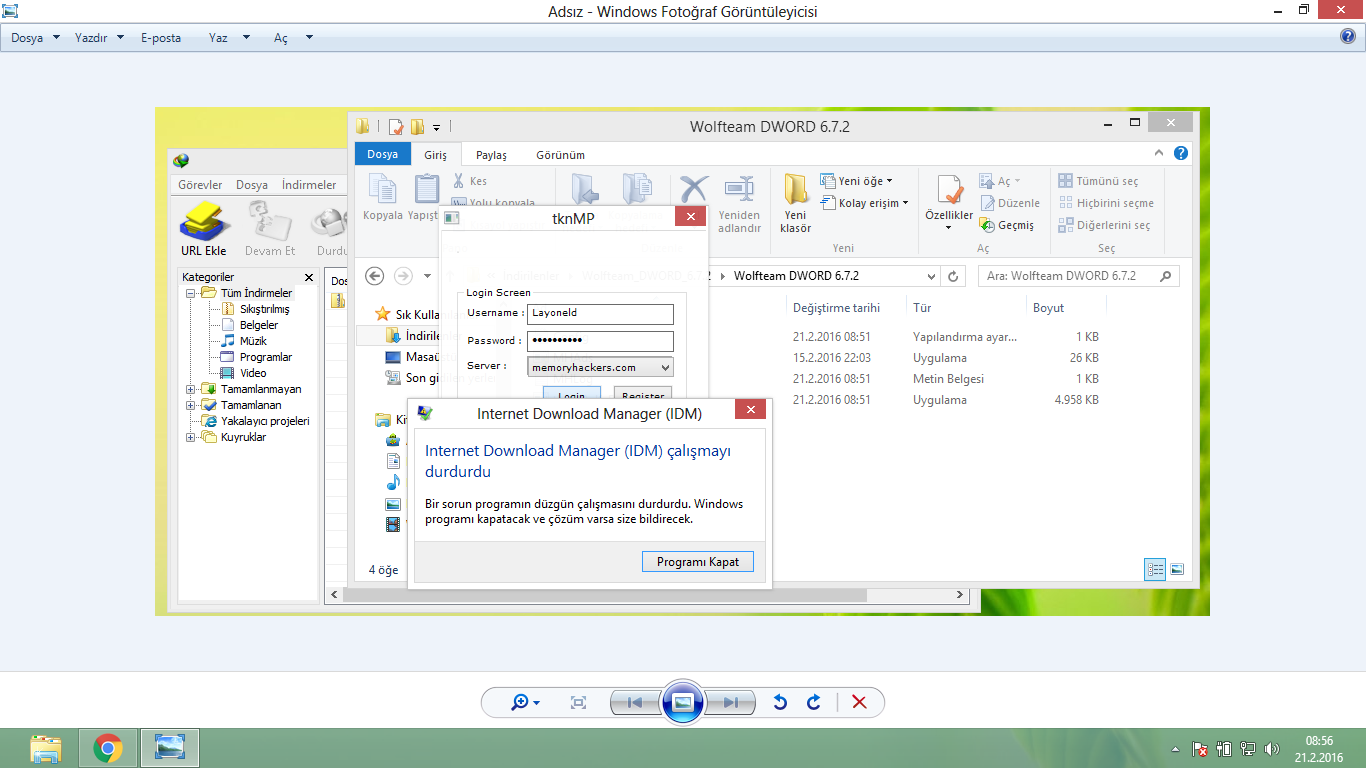This screenshot has width=1366, height=768.
Task: Open File Explorer from the taskbar
Action: pyautogui.click(x=45, y=748)
